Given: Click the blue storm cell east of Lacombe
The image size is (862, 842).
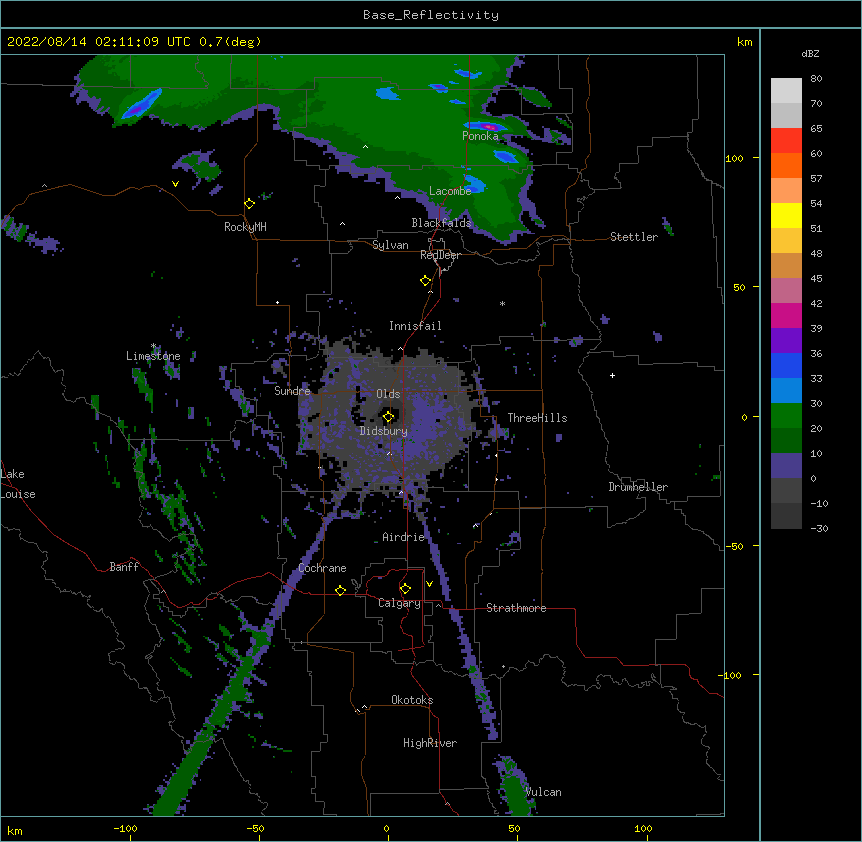Looking at the screenshot, I should (x=476, y=183).
